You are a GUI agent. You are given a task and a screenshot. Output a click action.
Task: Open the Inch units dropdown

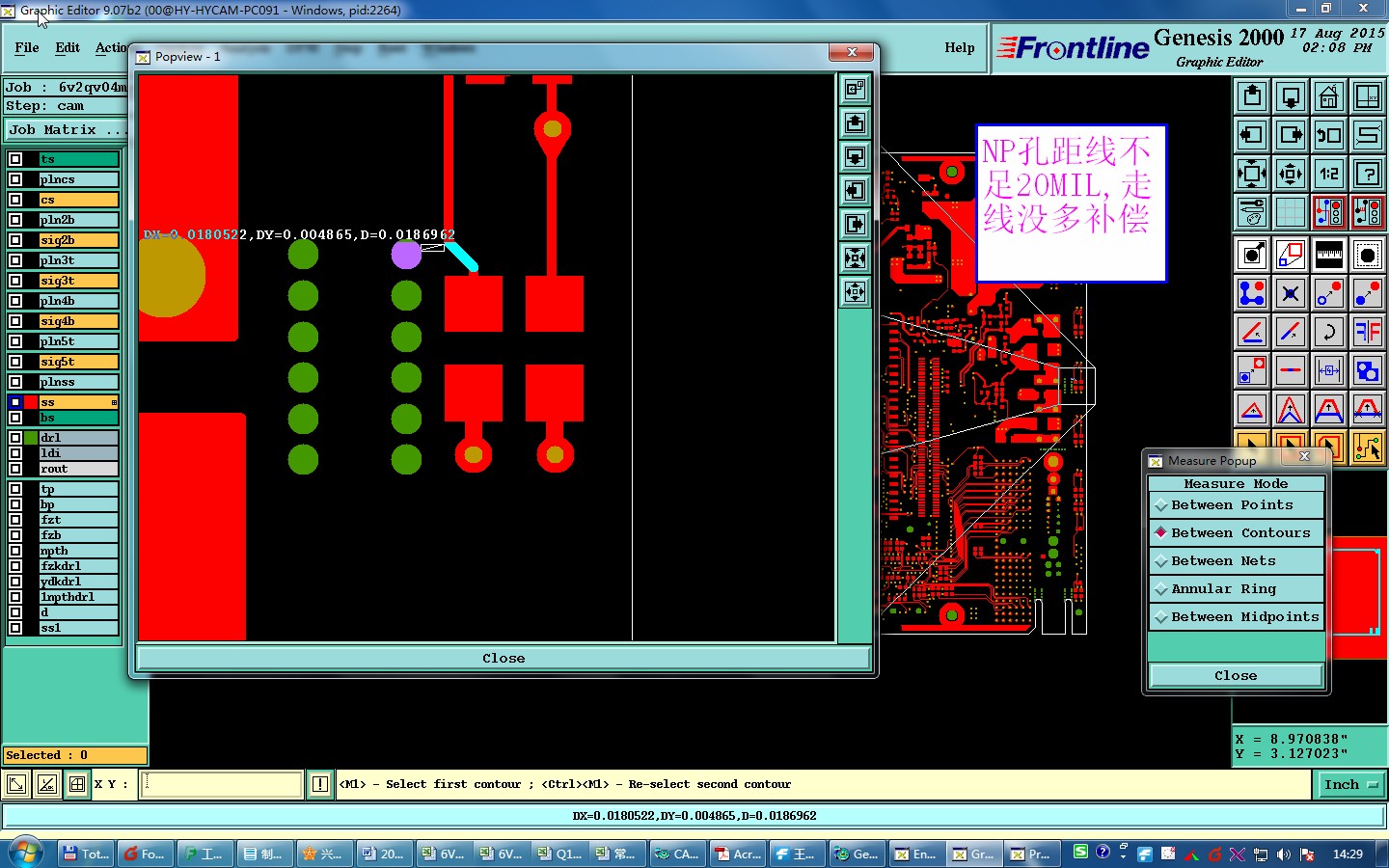pos(1349,784)
